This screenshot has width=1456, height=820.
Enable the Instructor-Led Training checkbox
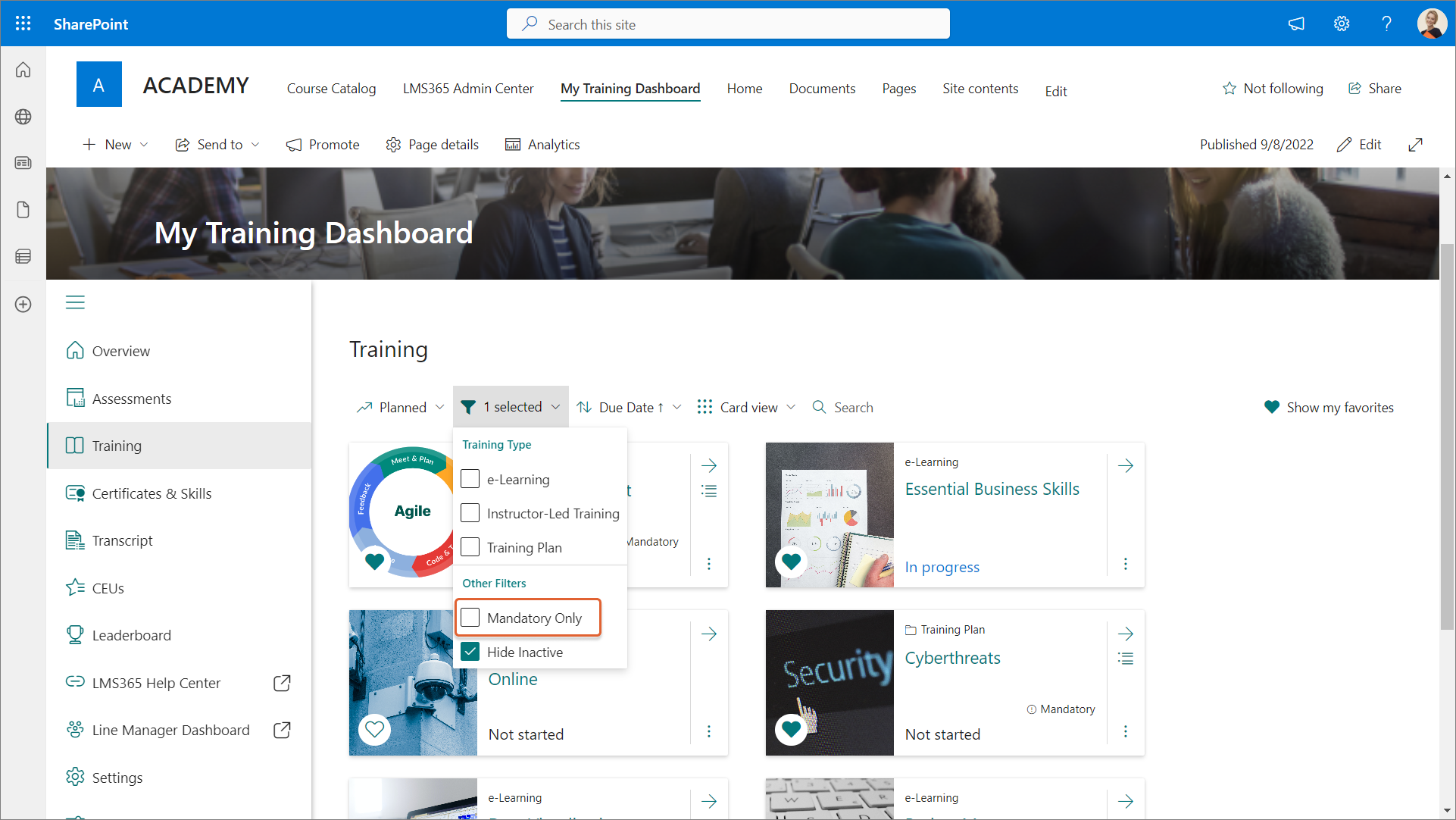click(x=470, y=513)
